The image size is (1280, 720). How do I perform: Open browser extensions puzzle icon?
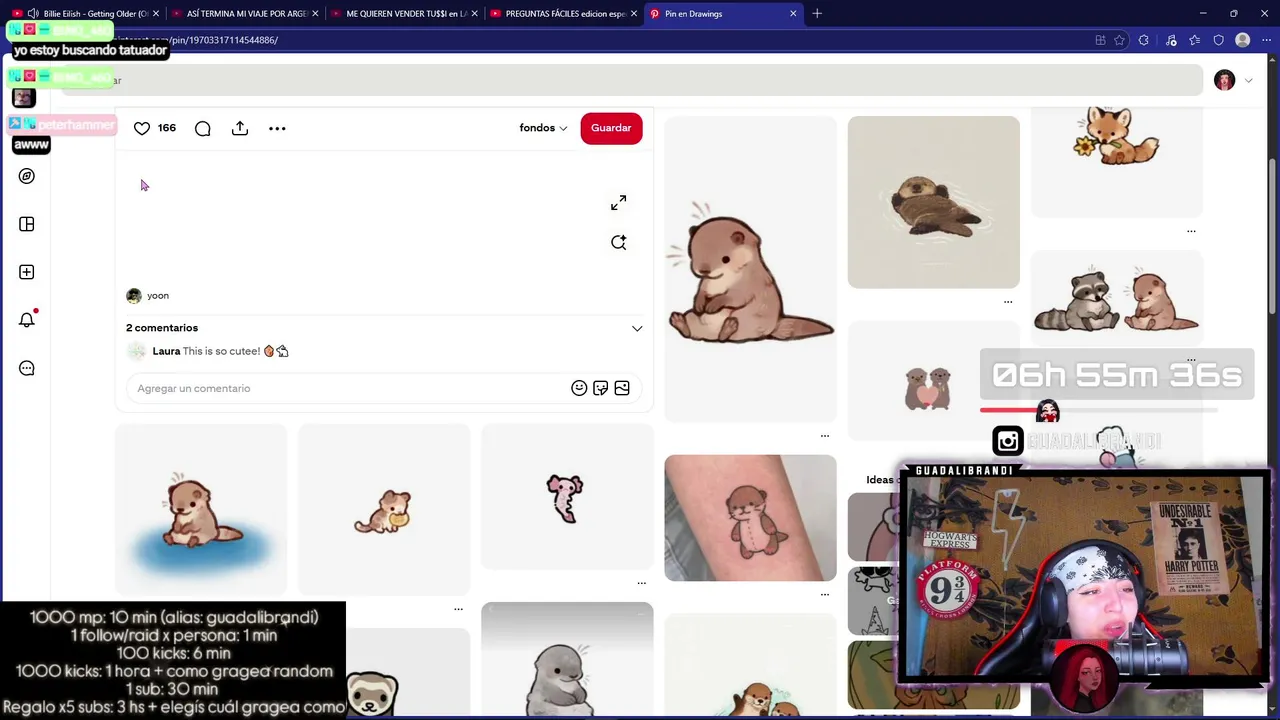click(x=1143, y=40)
